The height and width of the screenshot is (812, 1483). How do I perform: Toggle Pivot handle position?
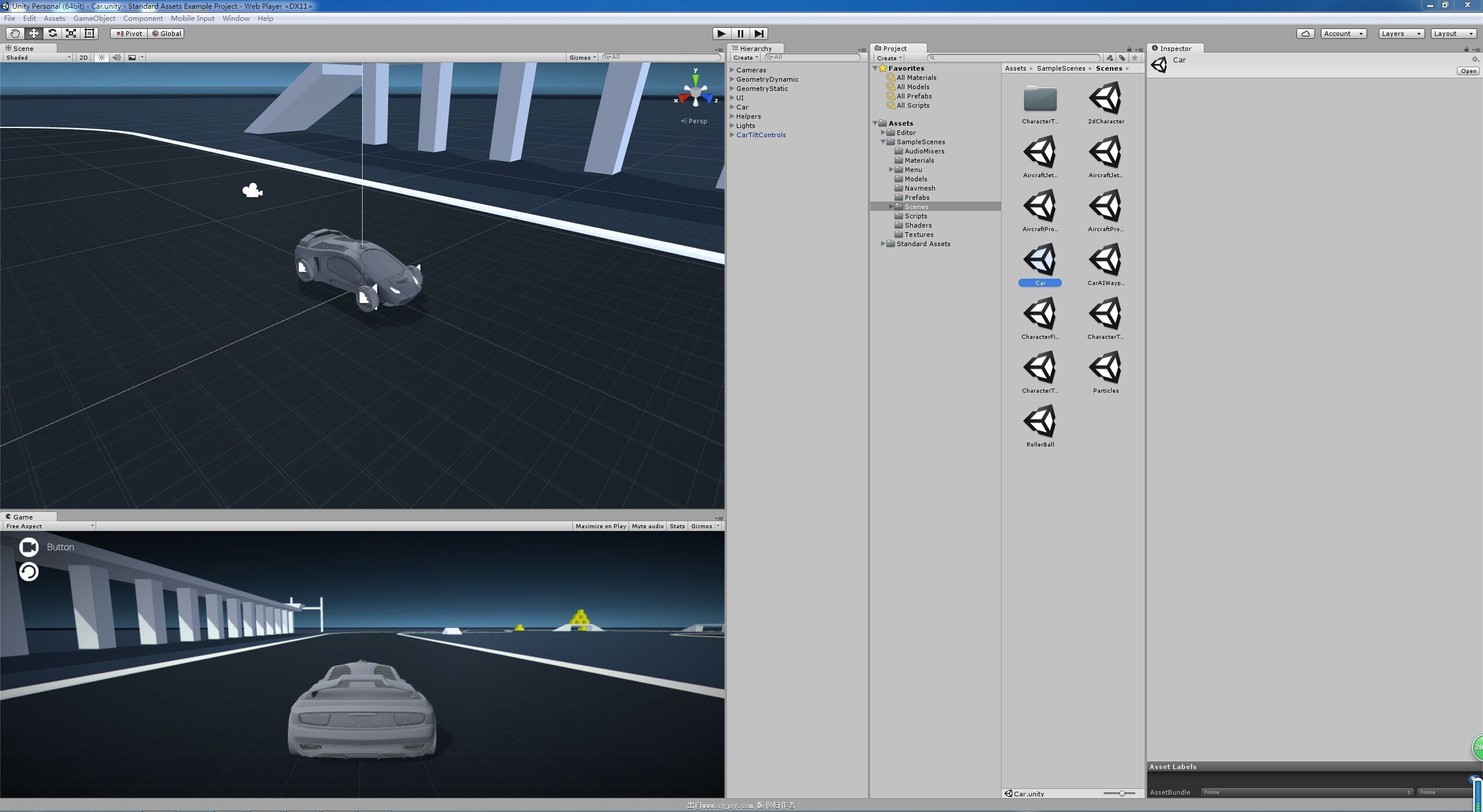pyautogui.click(x=129, y=34)
